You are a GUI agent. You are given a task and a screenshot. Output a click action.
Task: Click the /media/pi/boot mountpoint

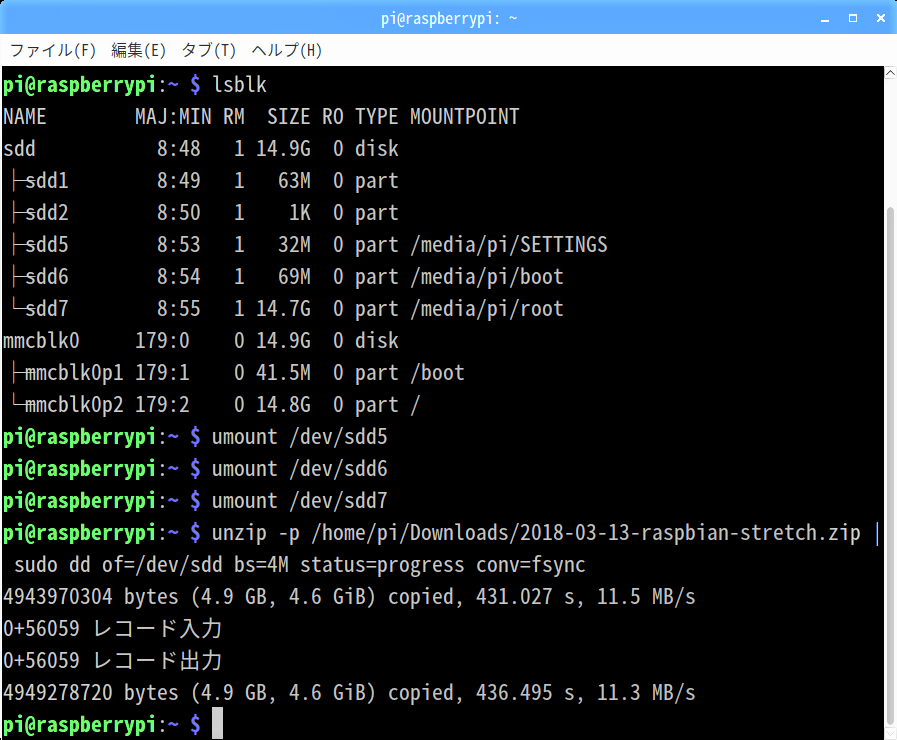tap(487, 277)
